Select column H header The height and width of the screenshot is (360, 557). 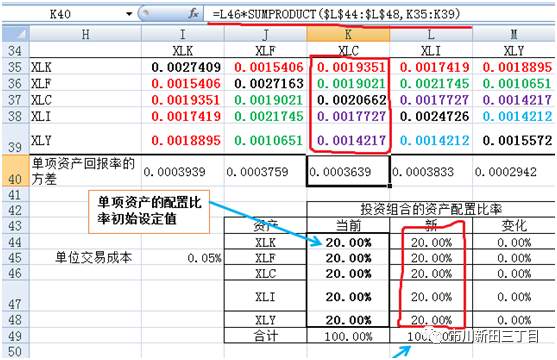[x=85, y=34]
